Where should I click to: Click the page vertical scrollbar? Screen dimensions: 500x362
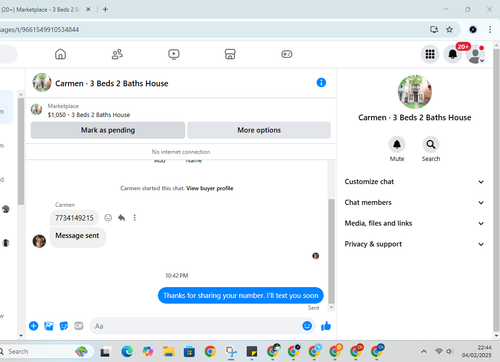tap(496, 190)
